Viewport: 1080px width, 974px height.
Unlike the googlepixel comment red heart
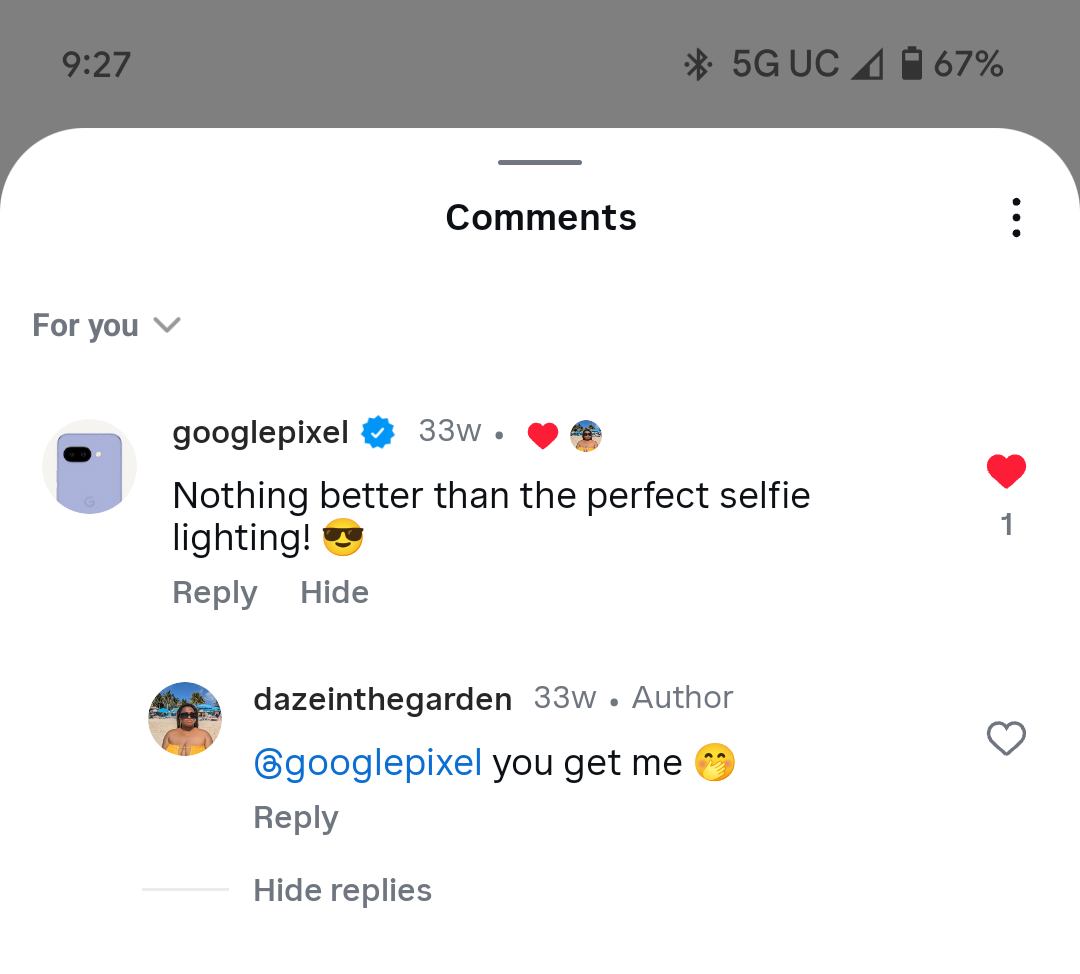coord(1006,471)
